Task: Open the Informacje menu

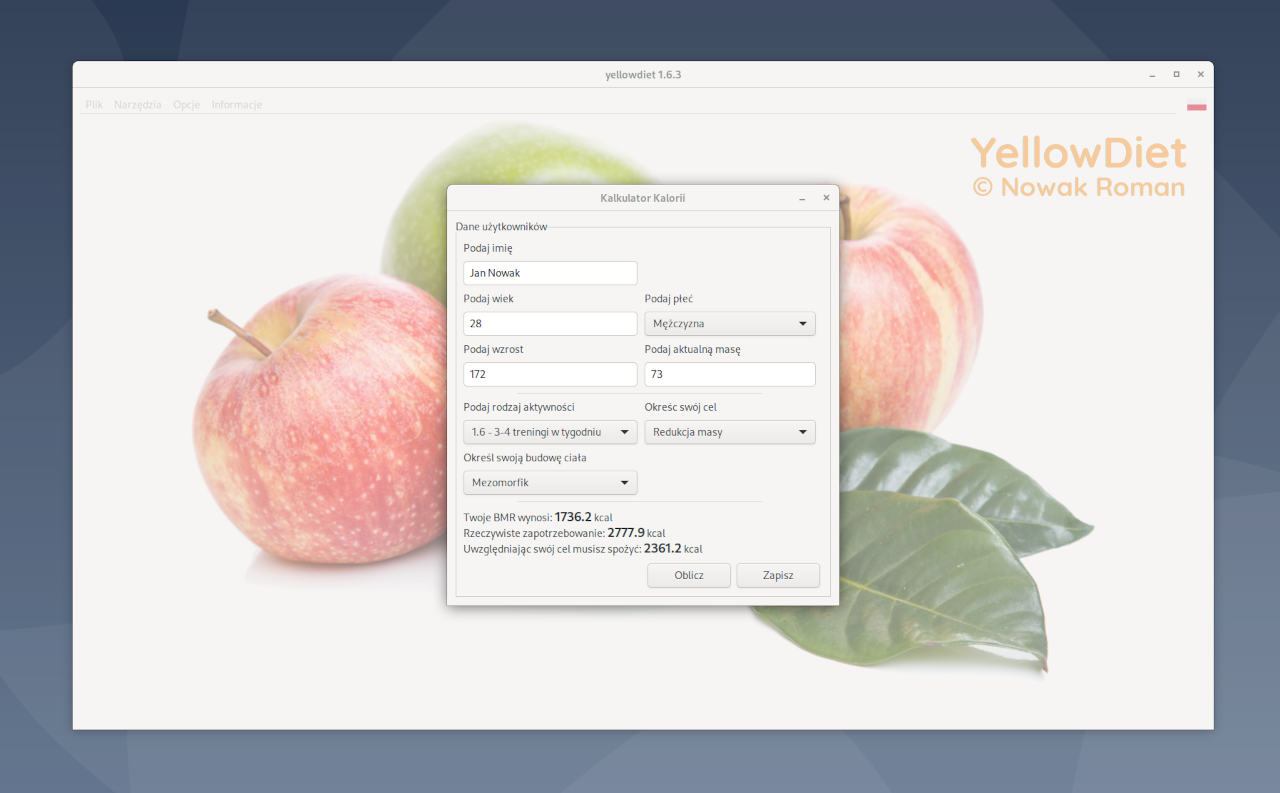Action: (236, 104)
